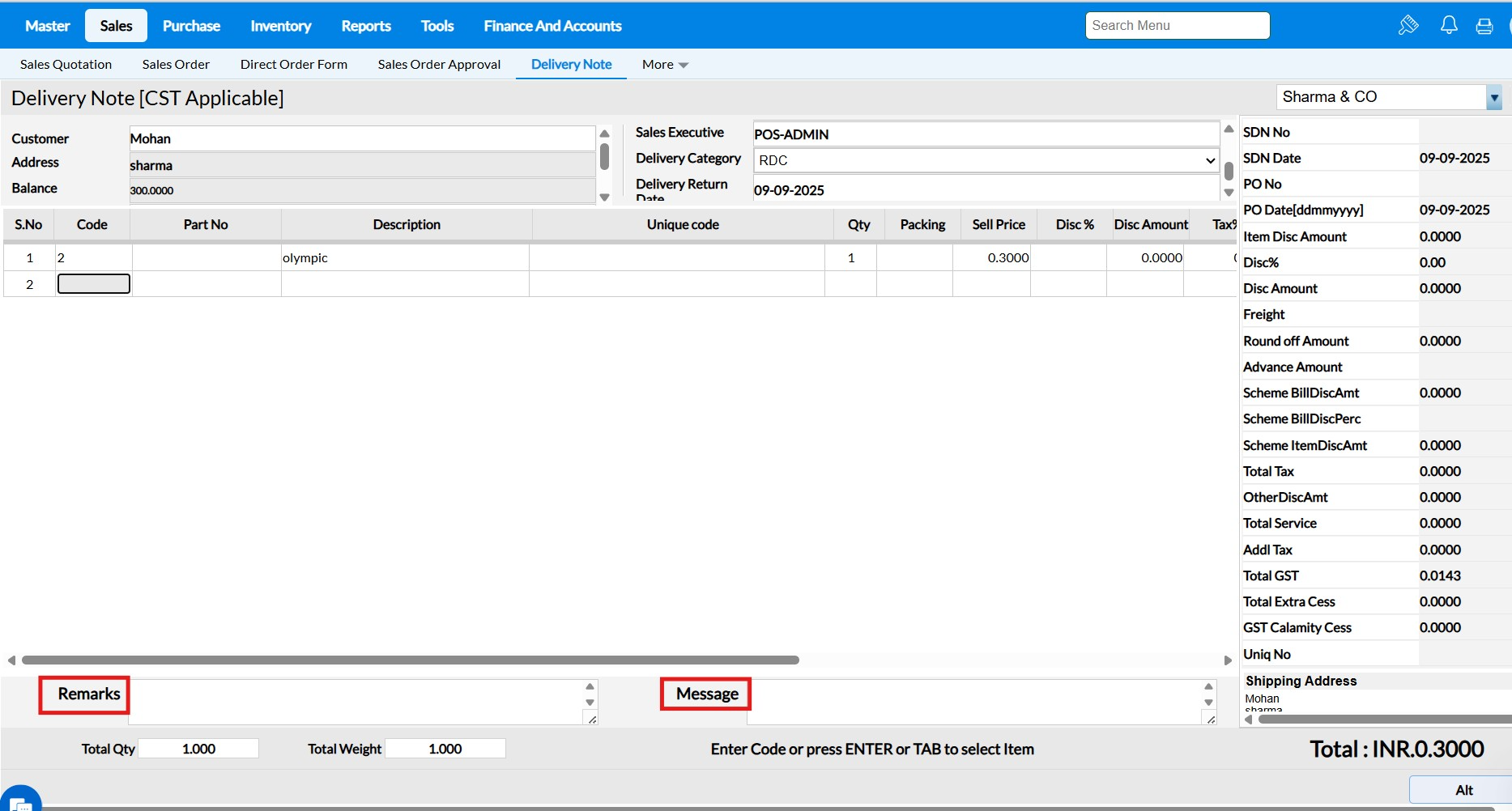Go to Sales Quotation tab

coord(66,65)
